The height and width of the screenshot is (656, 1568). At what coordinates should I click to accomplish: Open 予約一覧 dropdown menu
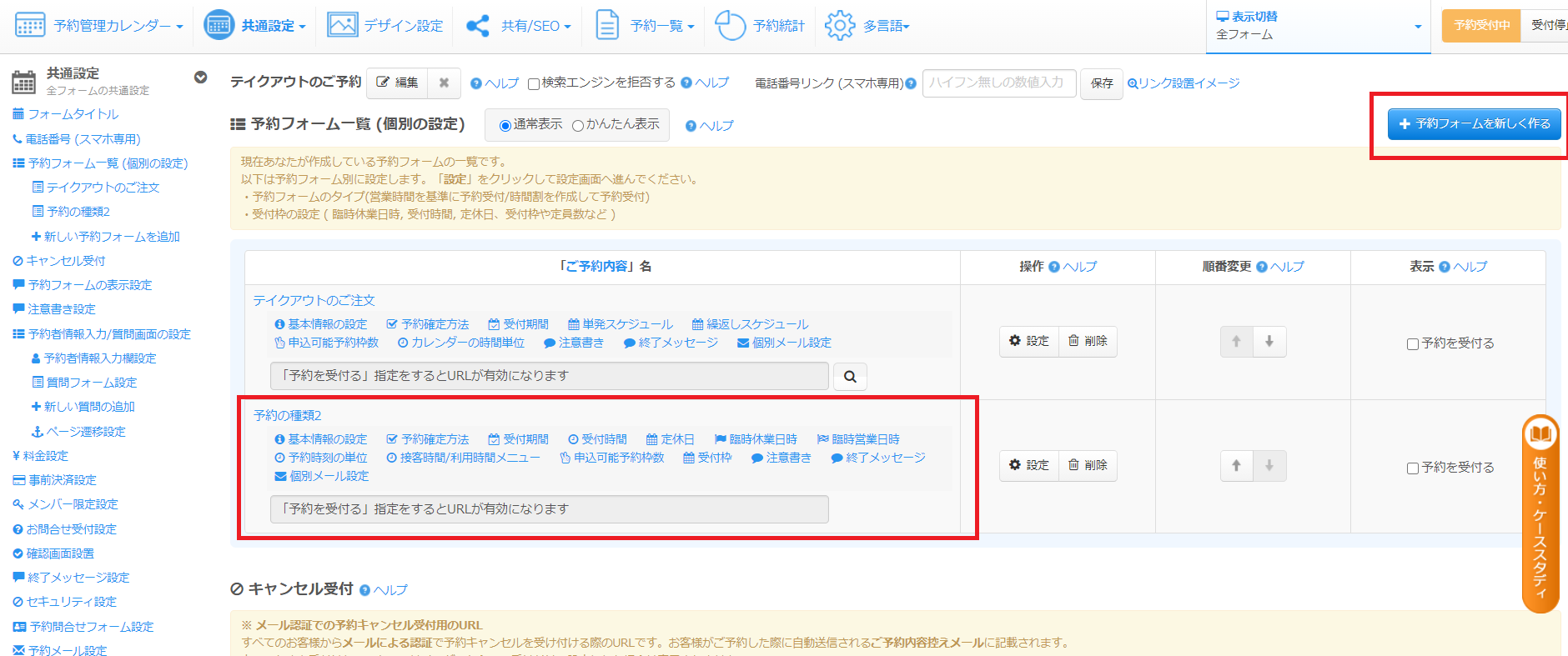pyautogui.click(x=645, y=26)
